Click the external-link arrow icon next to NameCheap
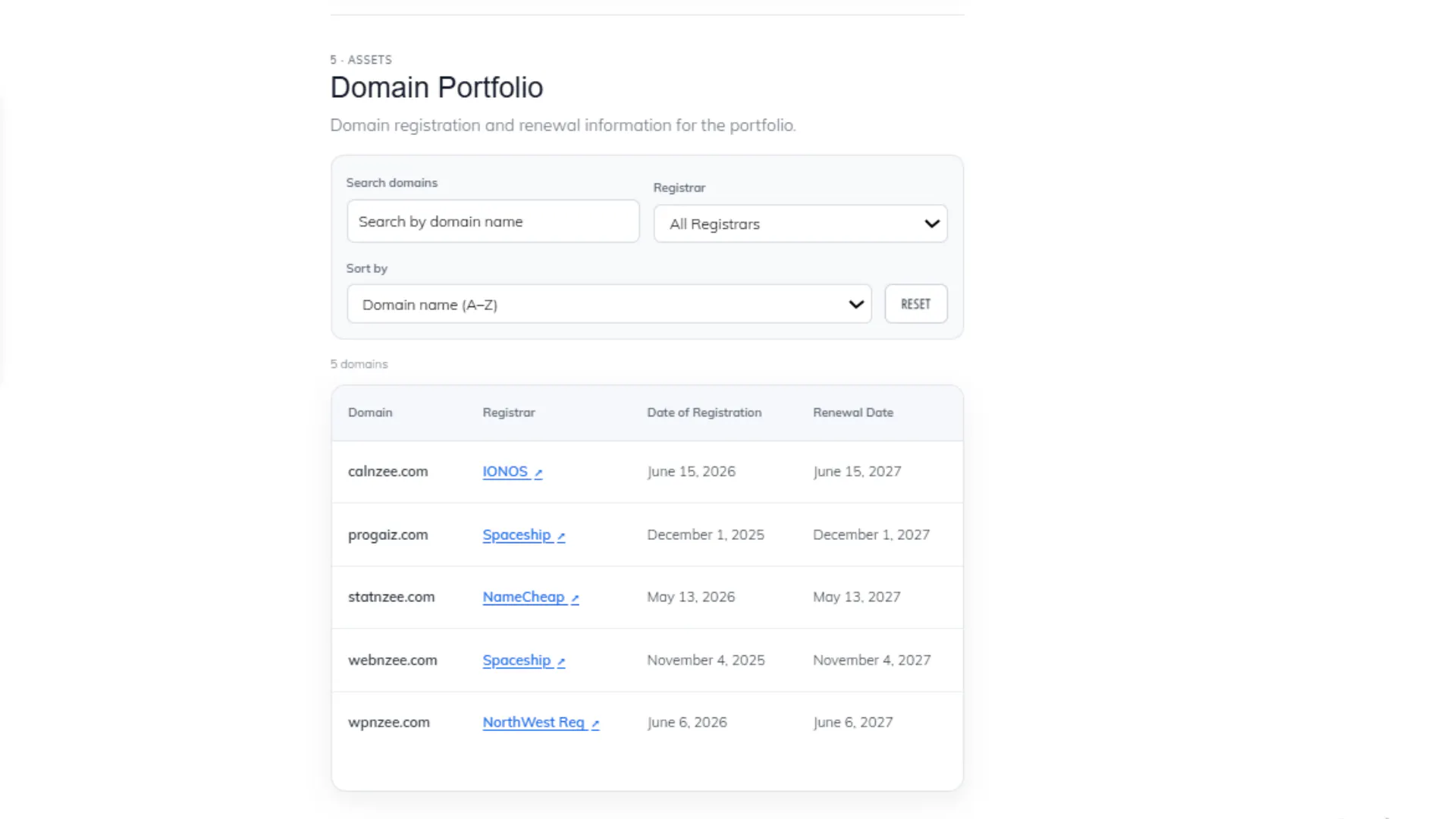 pyautogui.click(x=575, y=599)
